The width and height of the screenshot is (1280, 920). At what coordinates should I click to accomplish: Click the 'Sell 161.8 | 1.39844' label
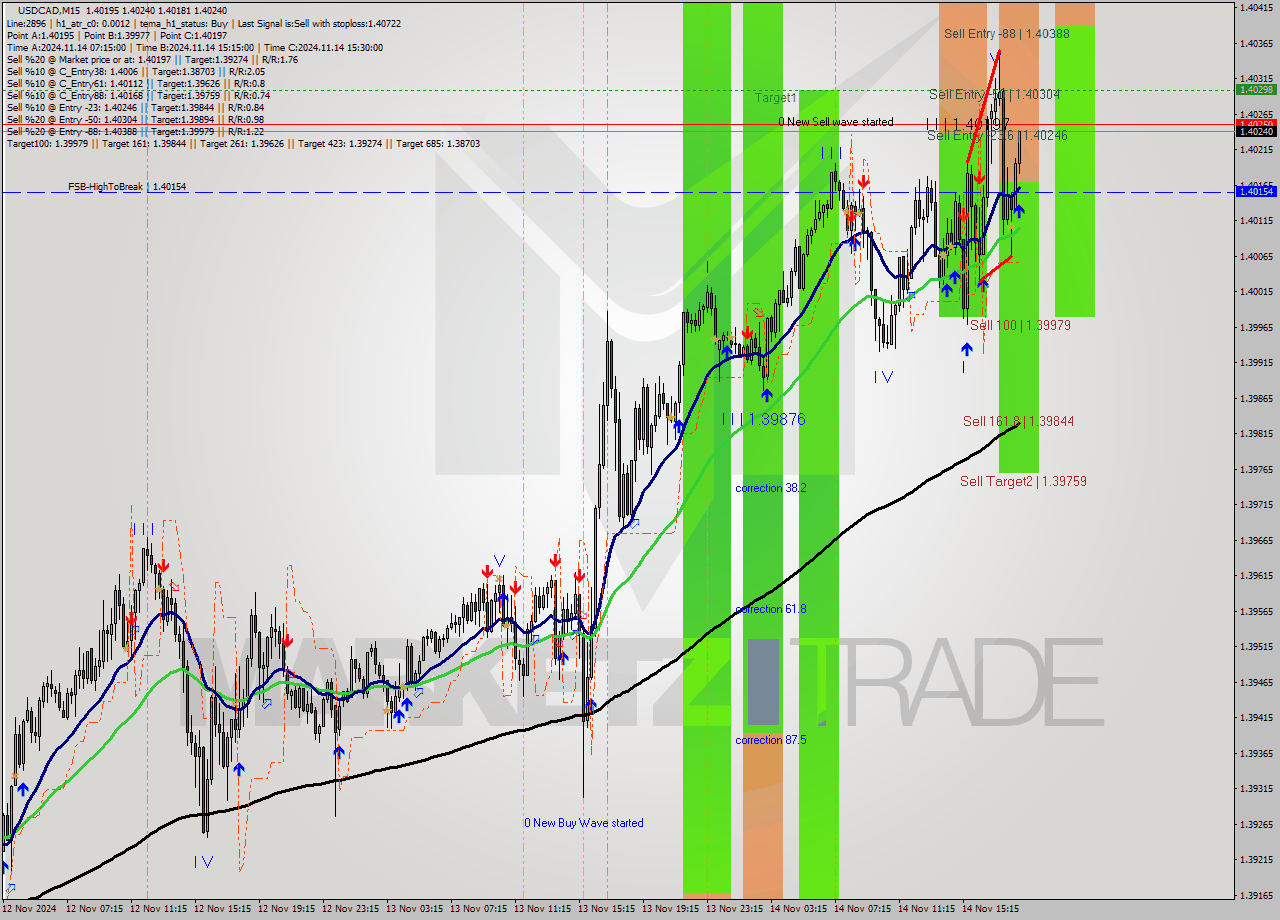[1018, 421]
